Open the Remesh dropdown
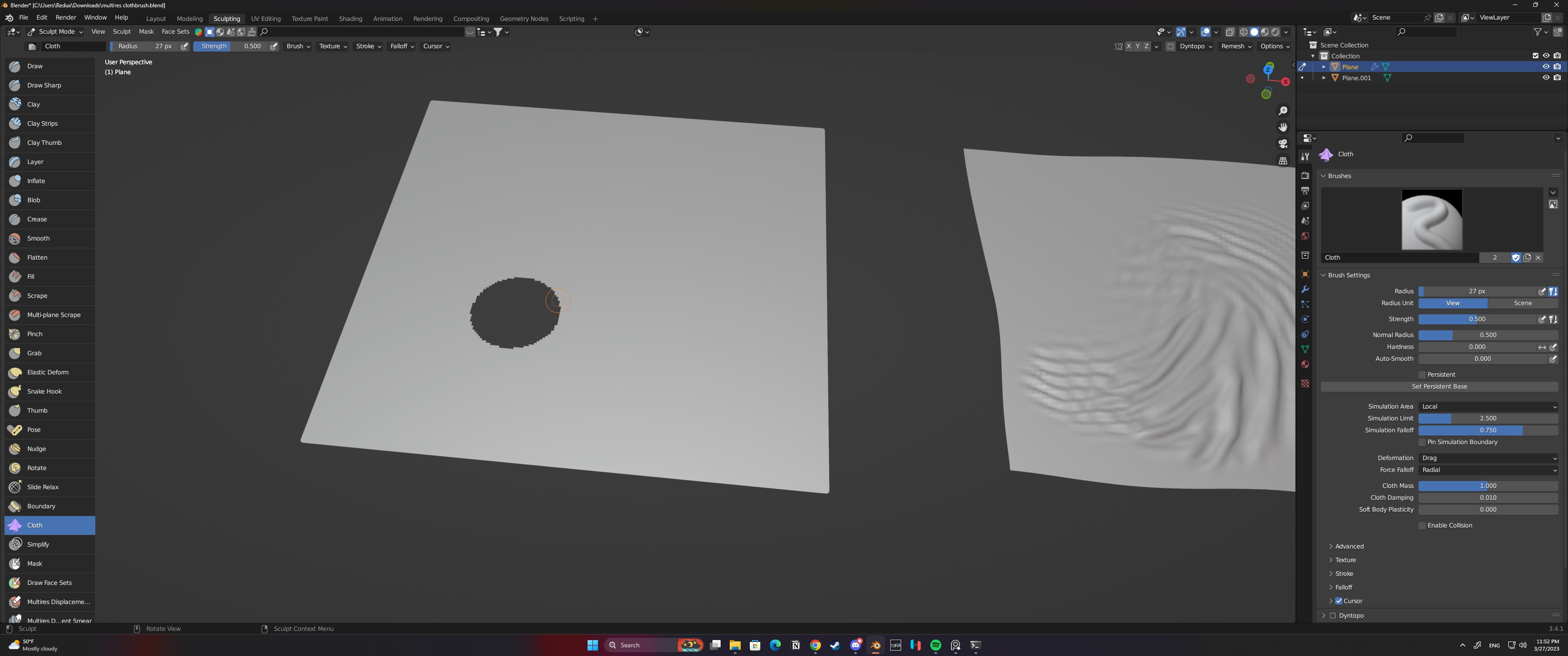This screenshot has width=1568, height=656. (x=1236, y=46)
